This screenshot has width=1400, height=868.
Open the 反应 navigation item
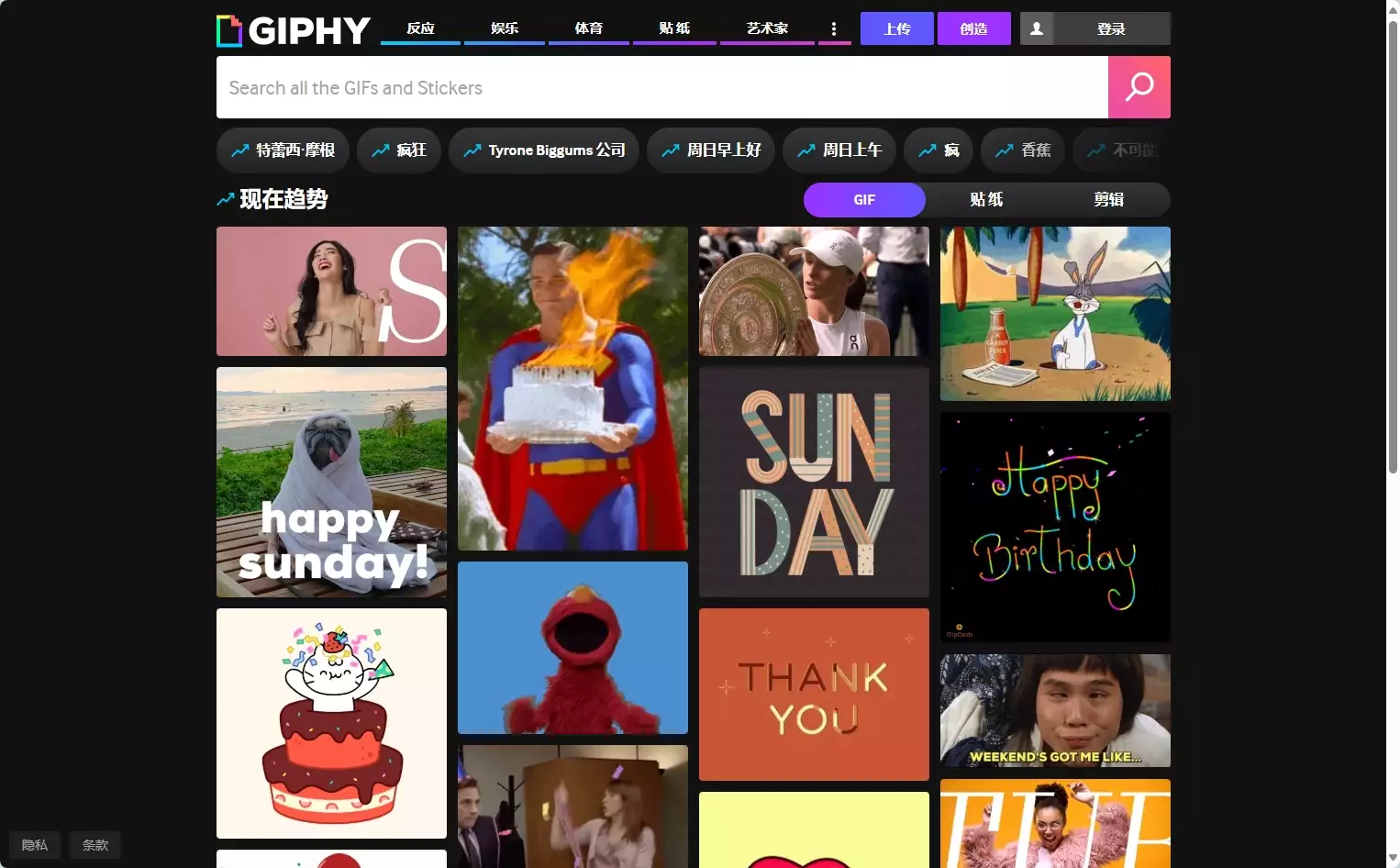[420, 28]
